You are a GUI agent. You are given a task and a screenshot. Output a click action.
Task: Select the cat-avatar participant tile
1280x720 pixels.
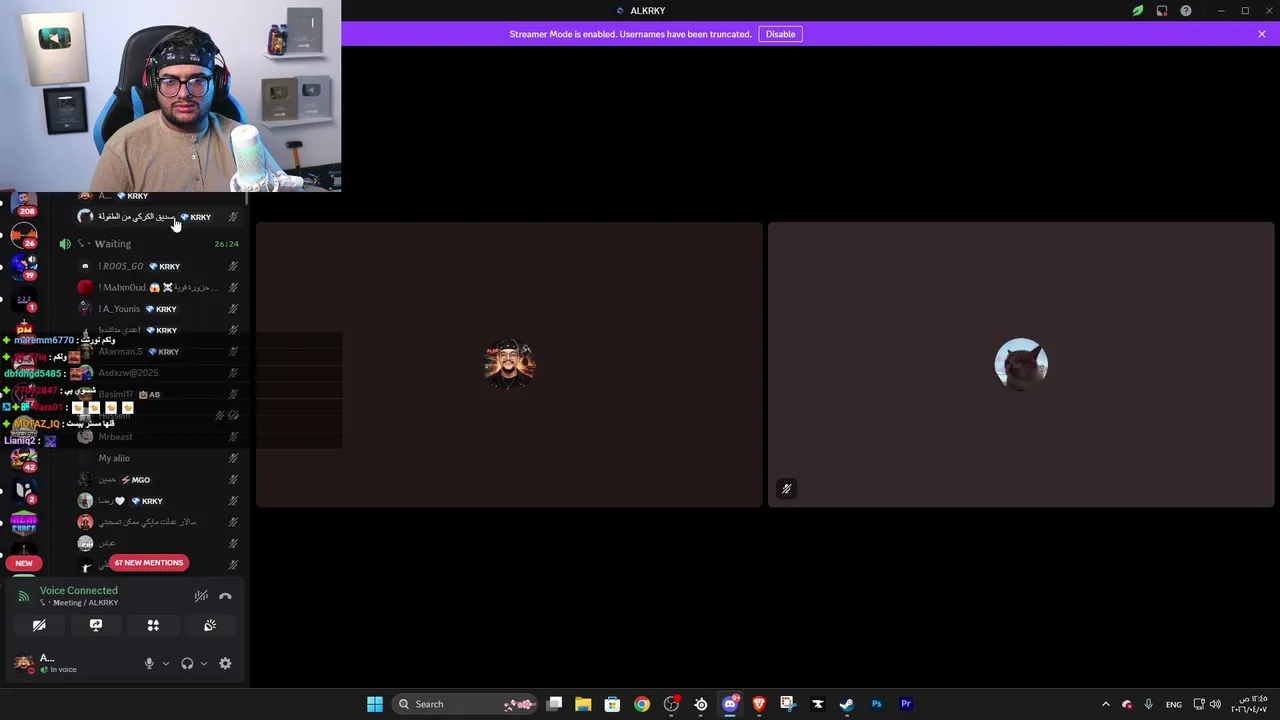[x=1021, y=364]
